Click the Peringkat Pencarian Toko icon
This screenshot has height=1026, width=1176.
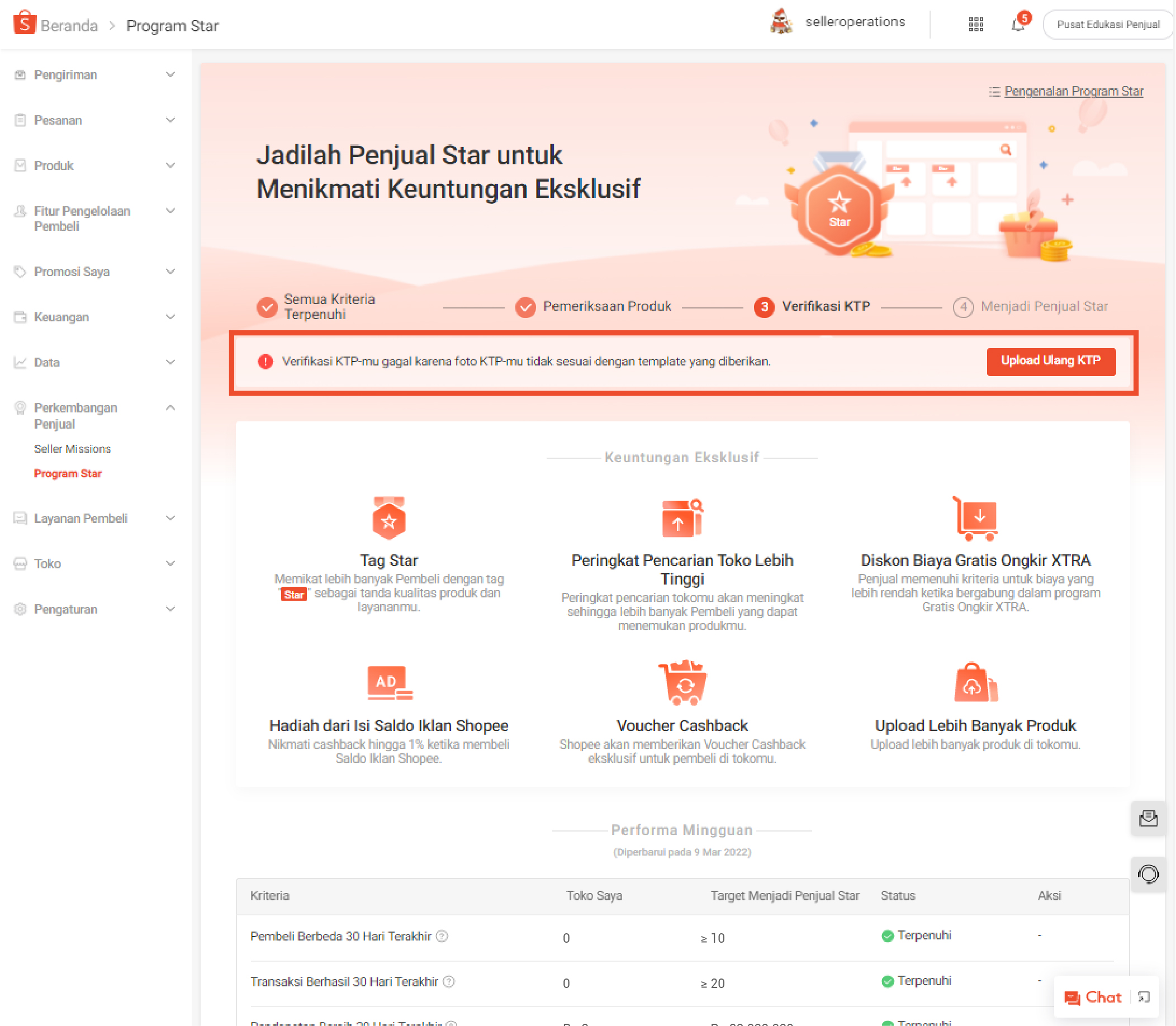tap(682, 518)
